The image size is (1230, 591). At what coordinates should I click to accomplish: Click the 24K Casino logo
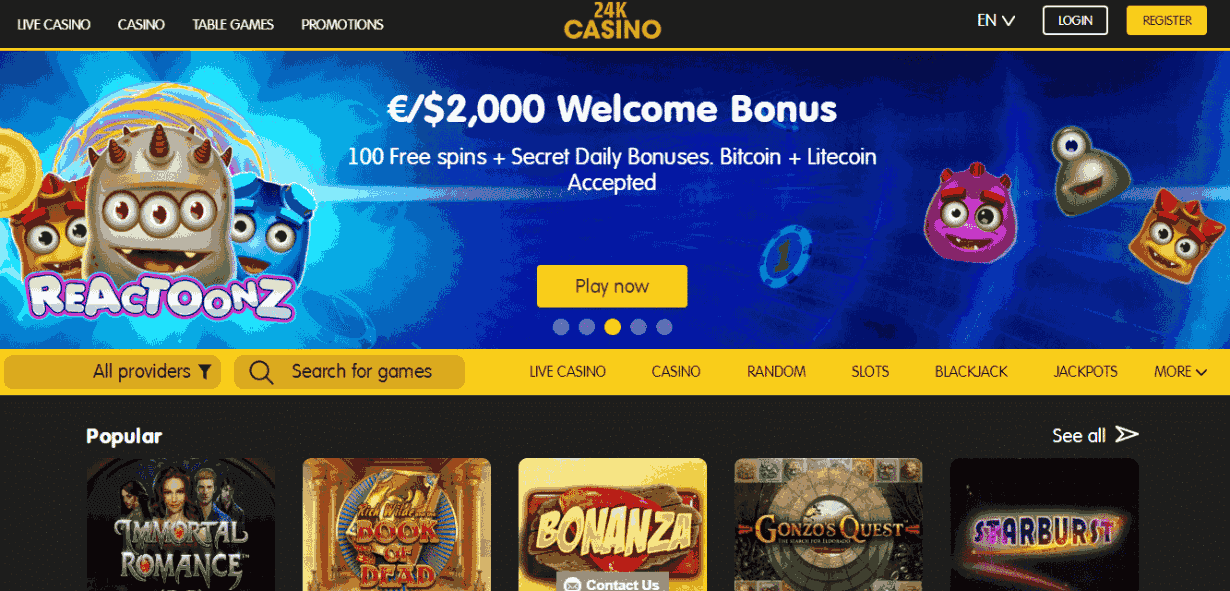[x=613, y=21]
